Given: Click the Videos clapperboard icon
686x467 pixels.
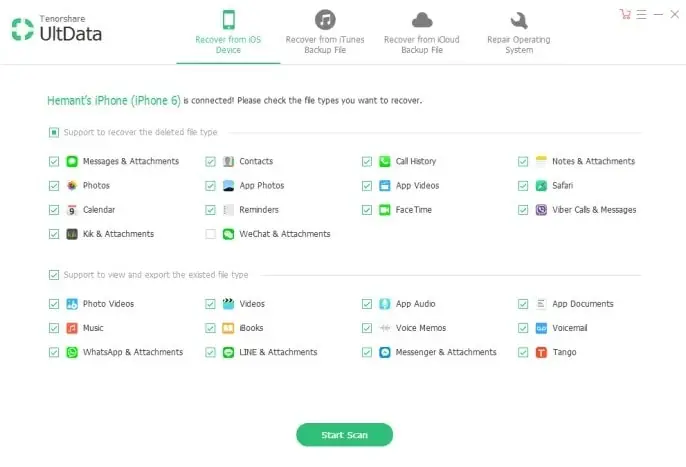Looking at the screenshot, I should pyautogui.click(x=228, y=304).
